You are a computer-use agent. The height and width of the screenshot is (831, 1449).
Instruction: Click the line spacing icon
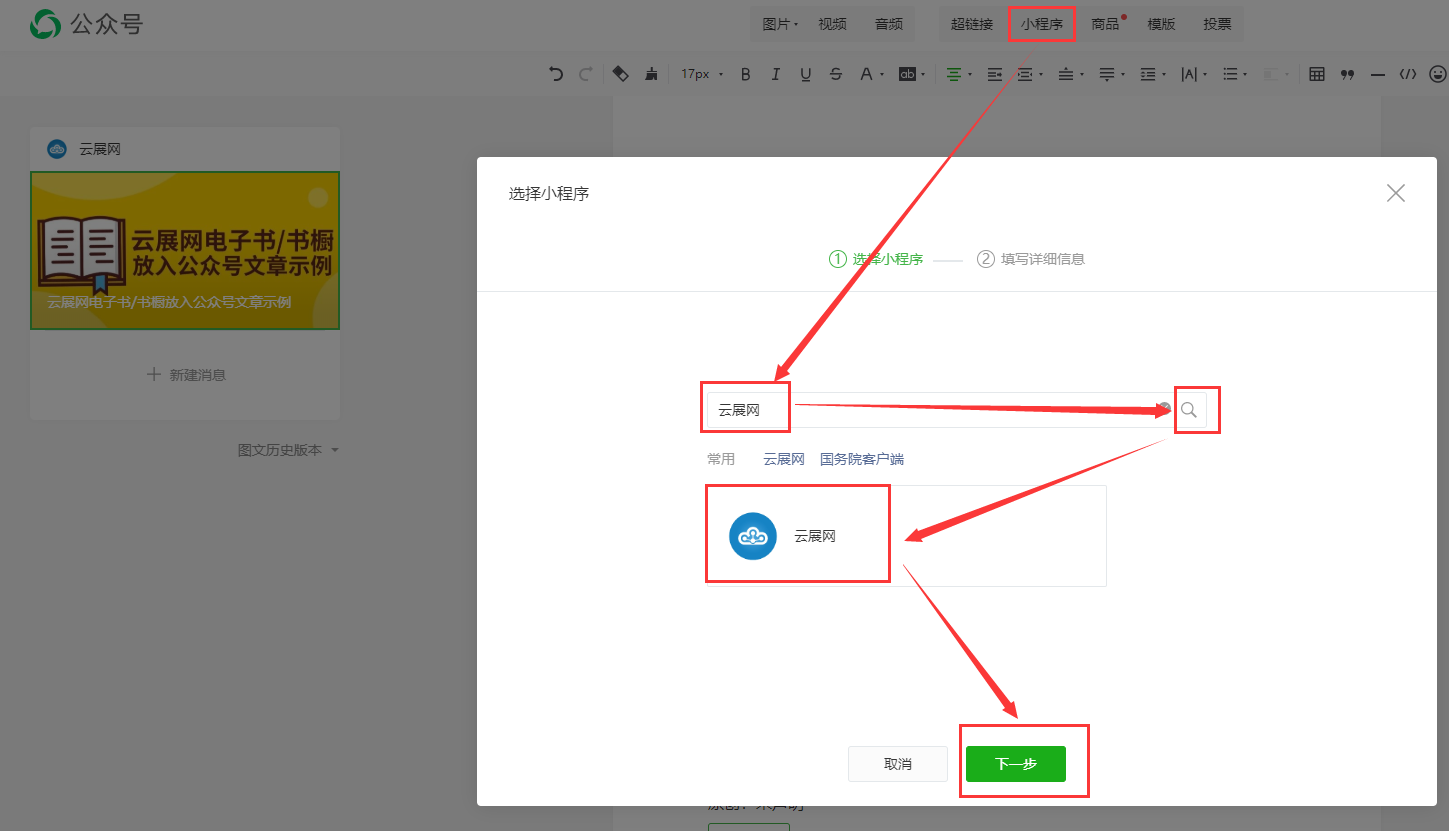click(1147, 74)
